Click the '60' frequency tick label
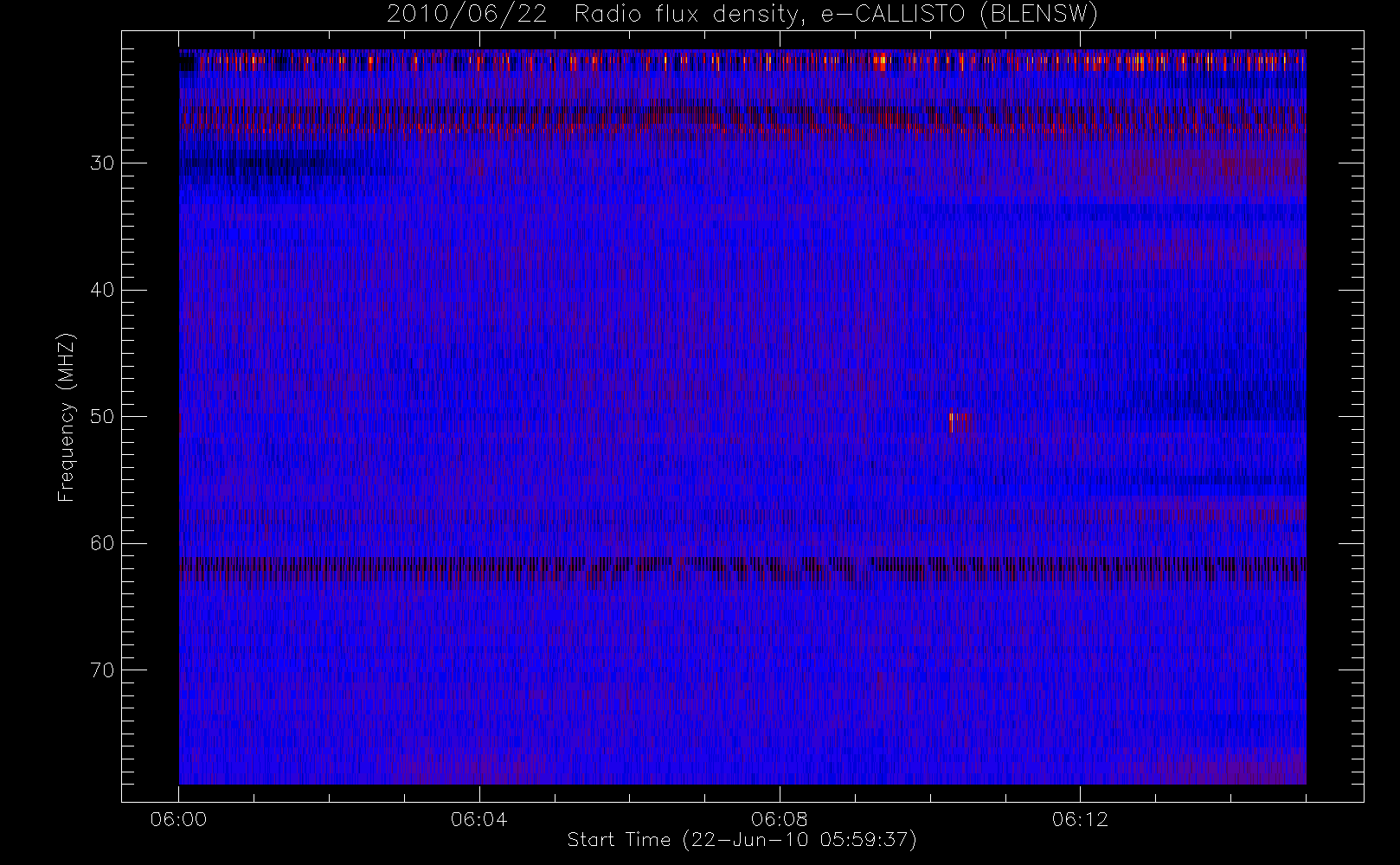This screenshot has width=1400, height=865. click(102, 543)
